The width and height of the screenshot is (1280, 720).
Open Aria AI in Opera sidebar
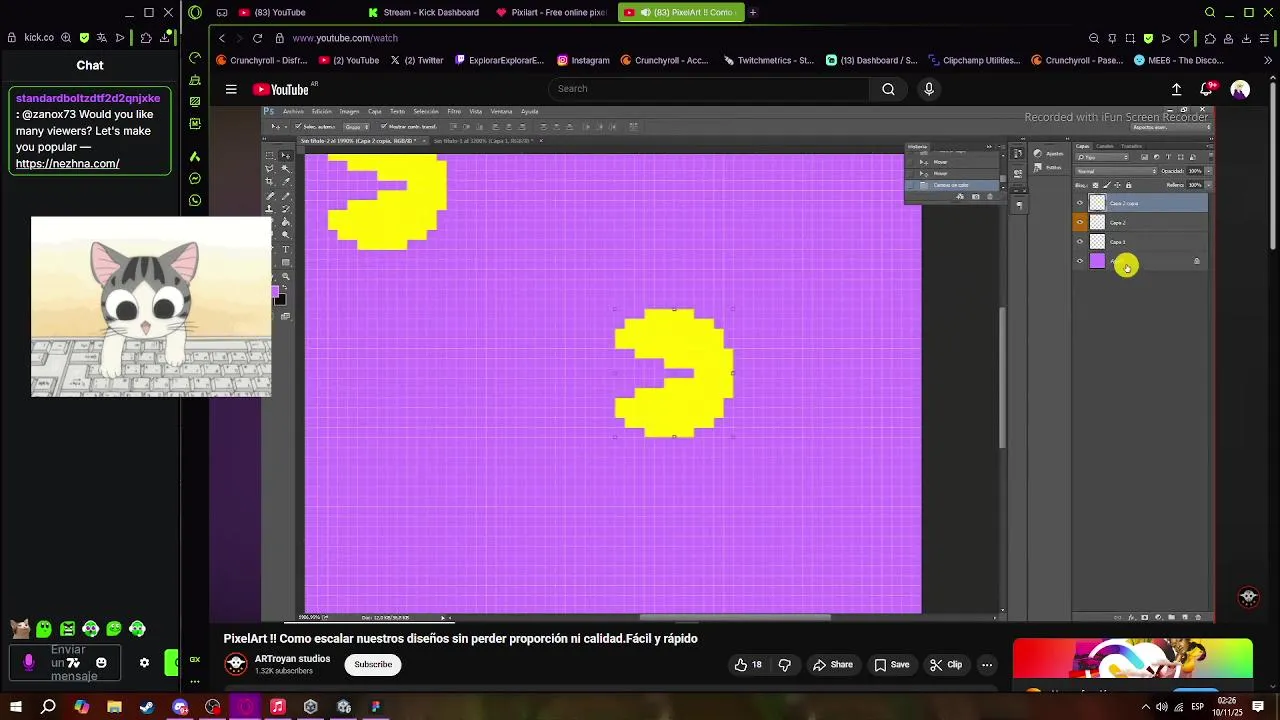click(195, 157)
